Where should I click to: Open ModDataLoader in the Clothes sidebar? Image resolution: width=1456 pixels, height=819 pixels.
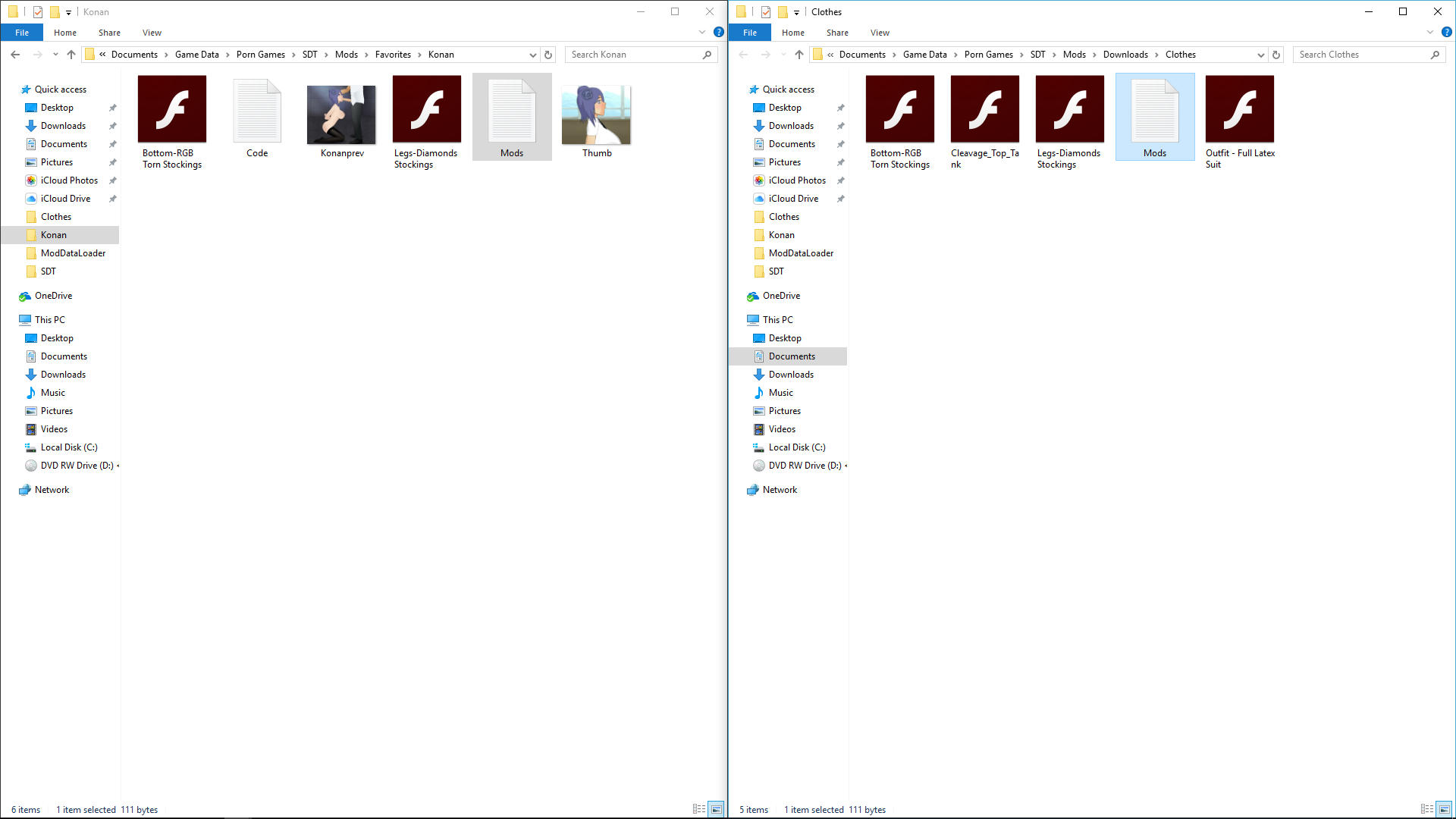coord(801,253)
